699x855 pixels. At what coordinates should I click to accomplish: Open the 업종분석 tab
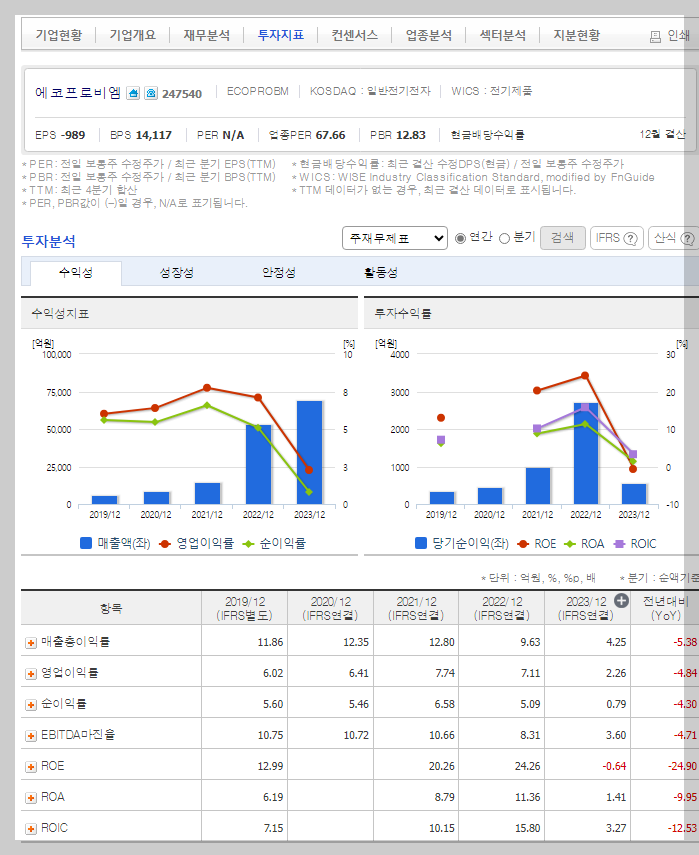click(x=429, y=35)
